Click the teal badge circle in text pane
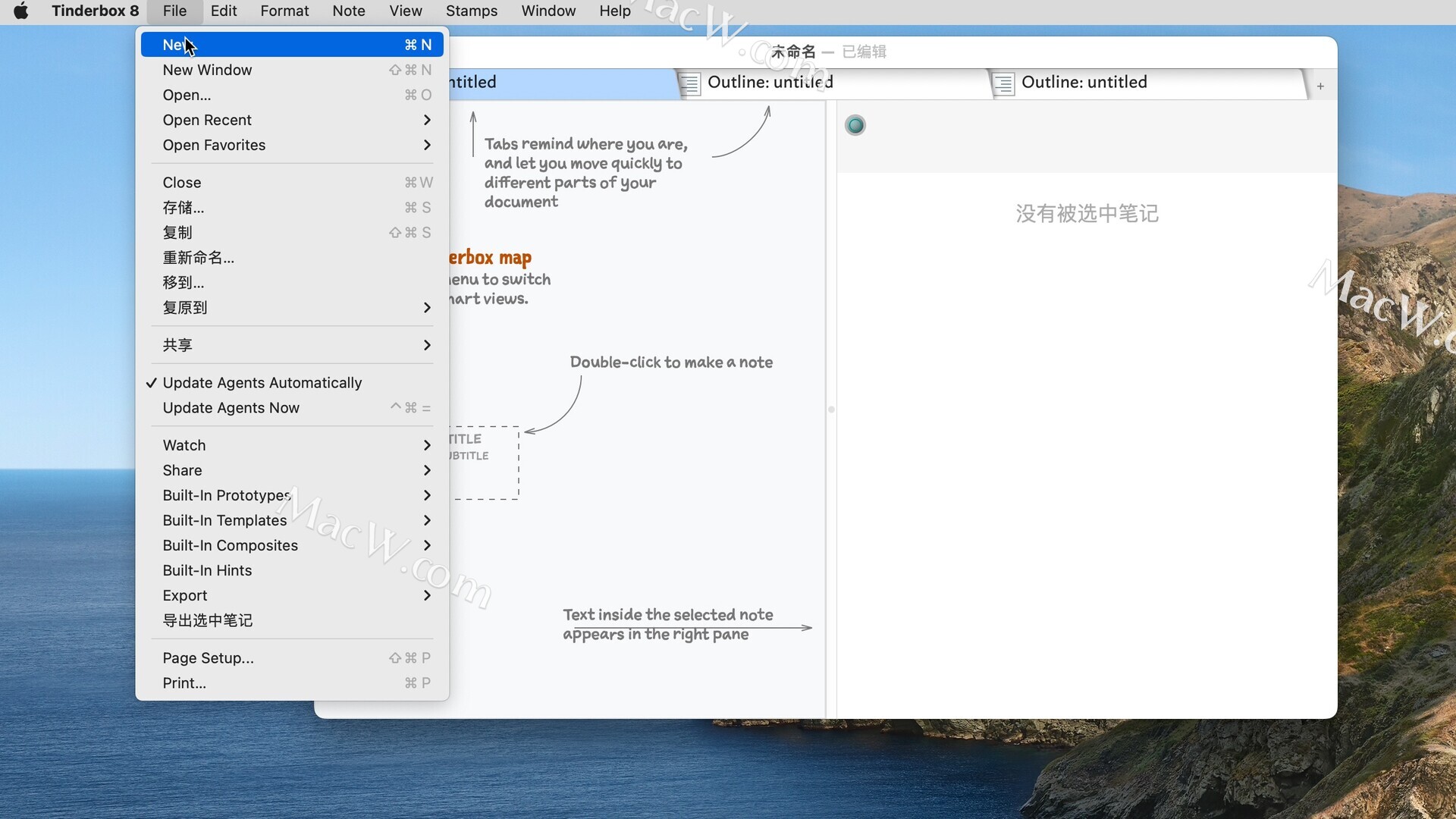 855,125
